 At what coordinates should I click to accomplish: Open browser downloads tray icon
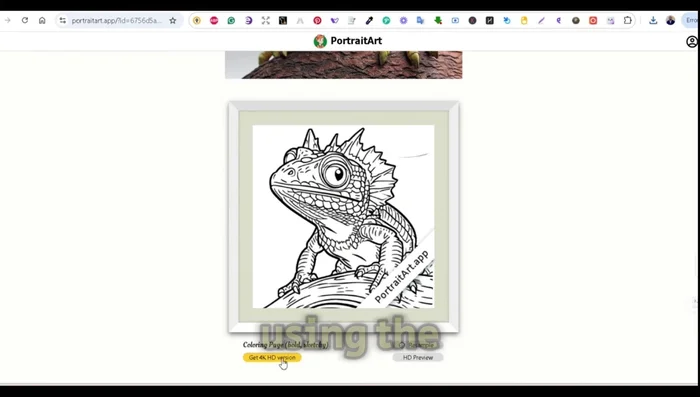click(x=653, y=21)
